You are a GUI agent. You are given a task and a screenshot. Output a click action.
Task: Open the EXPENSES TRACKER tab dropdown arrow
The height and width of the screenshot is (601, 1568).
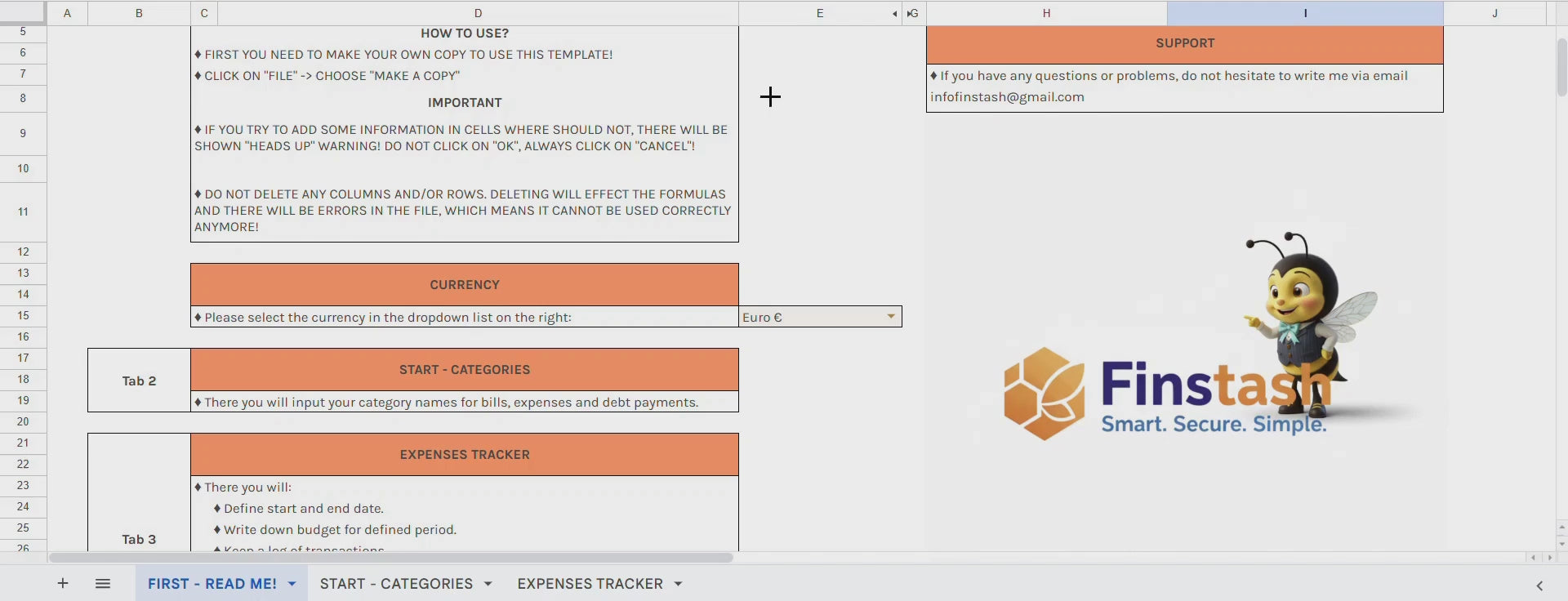point(678,584)
